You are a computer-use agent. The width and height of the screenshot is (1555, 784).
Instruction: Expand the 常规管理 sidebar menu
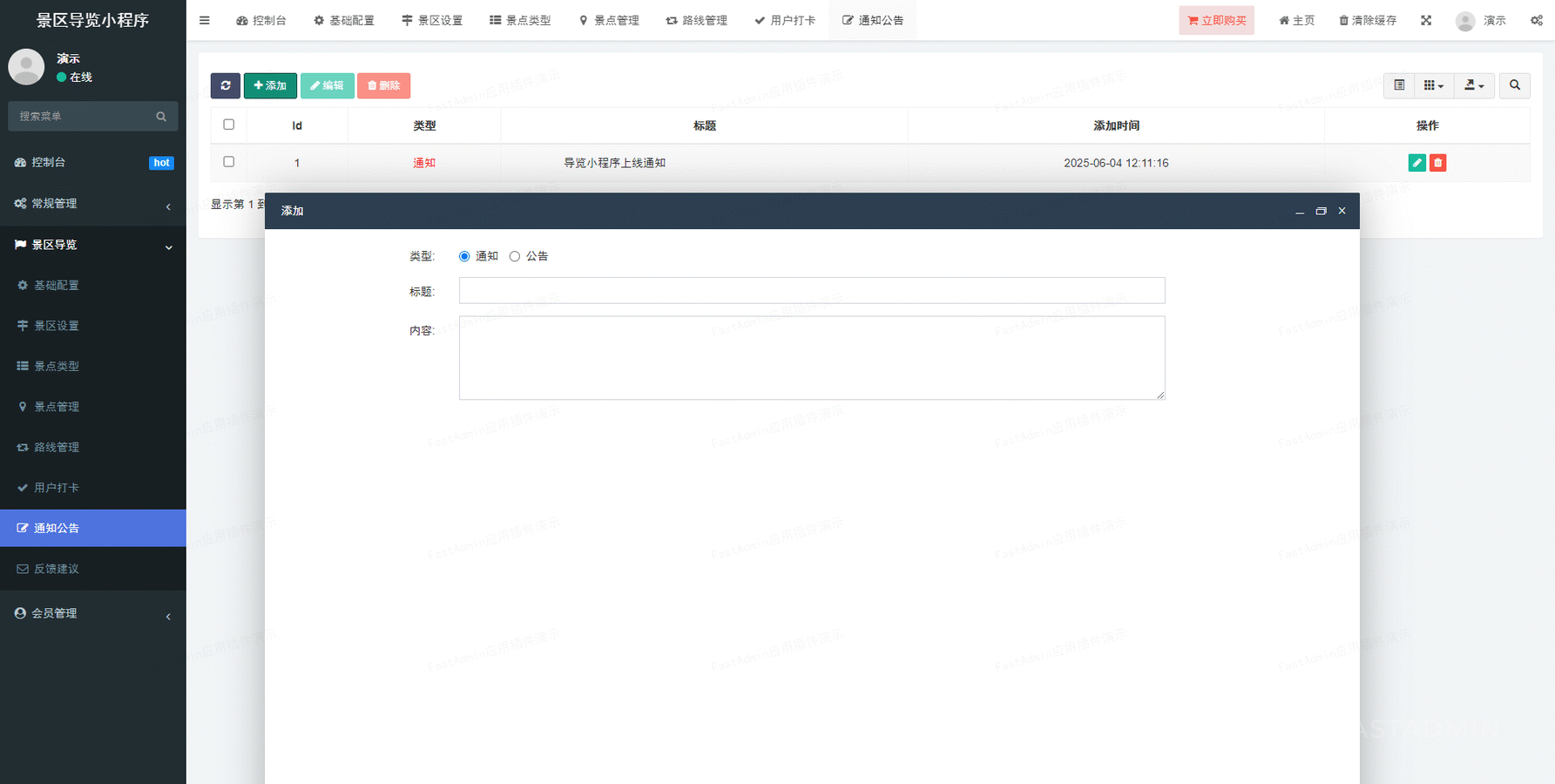pos(92,203)
